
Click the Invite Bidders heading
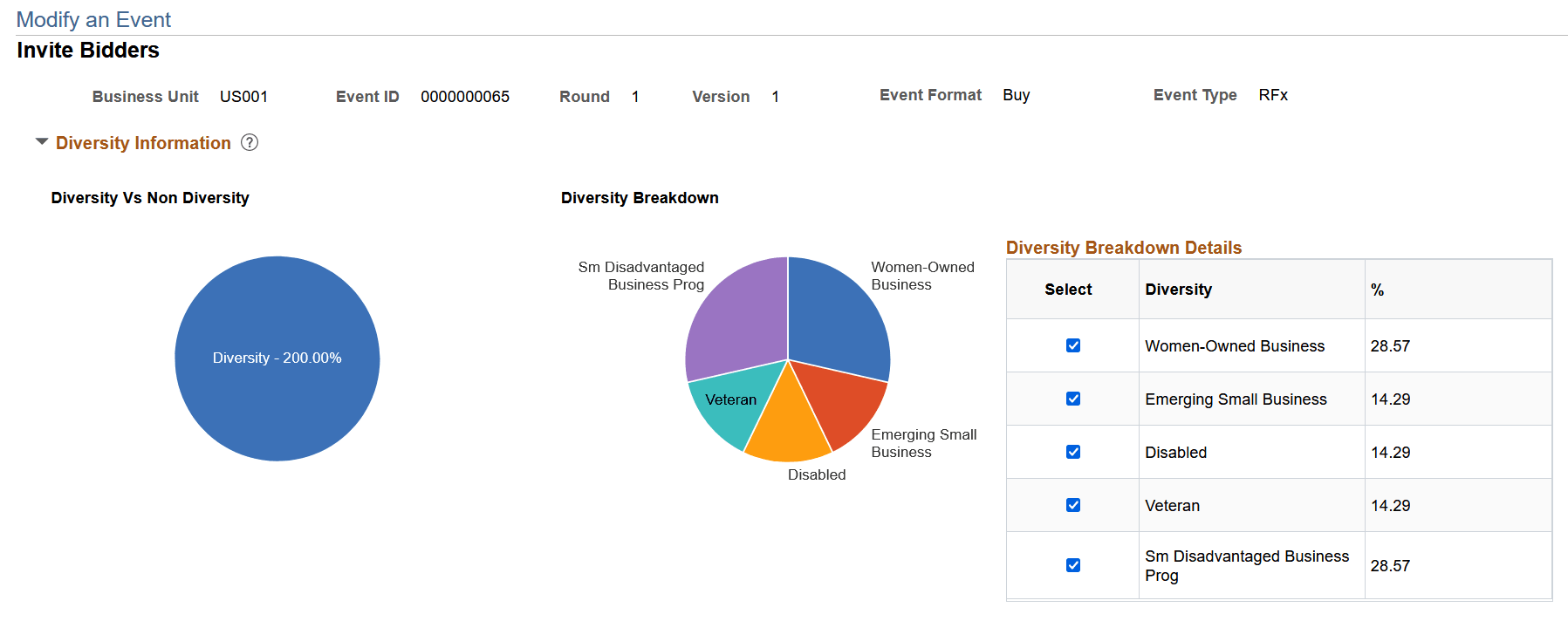pyautogui.click(x=88, y=51)
